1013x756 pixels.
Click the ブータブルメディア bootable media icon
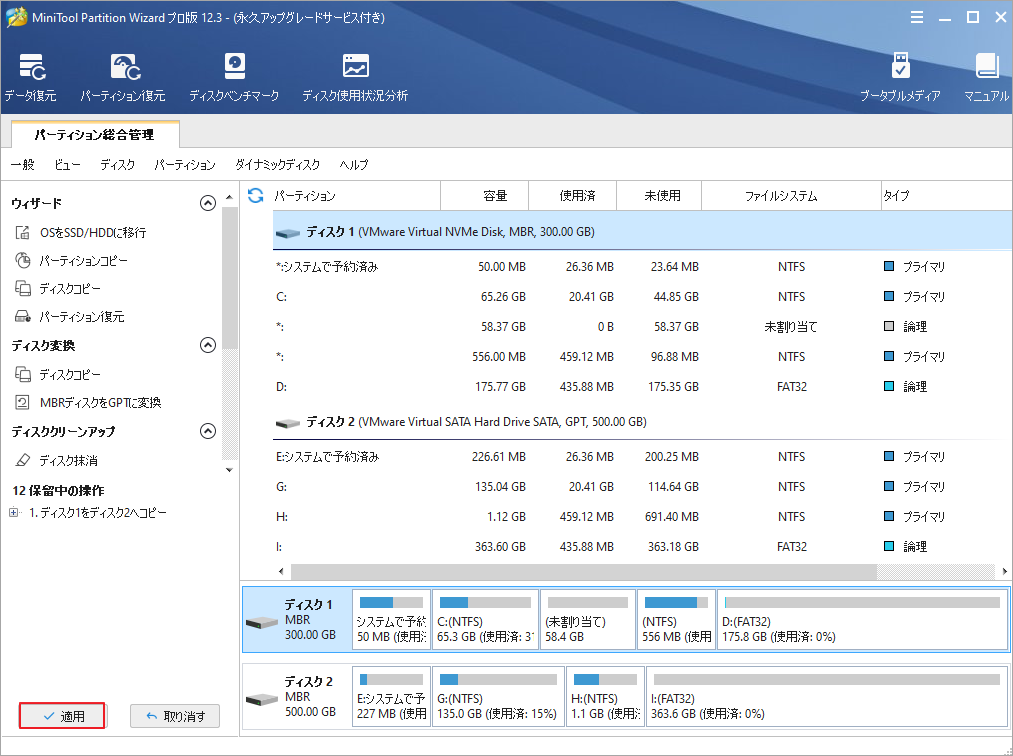[902, 76]
